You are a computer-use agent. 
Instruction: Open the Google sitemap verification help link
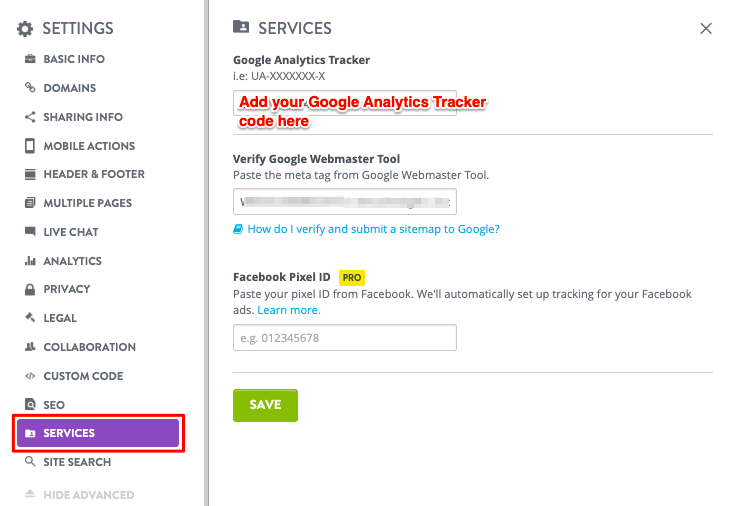372,229
